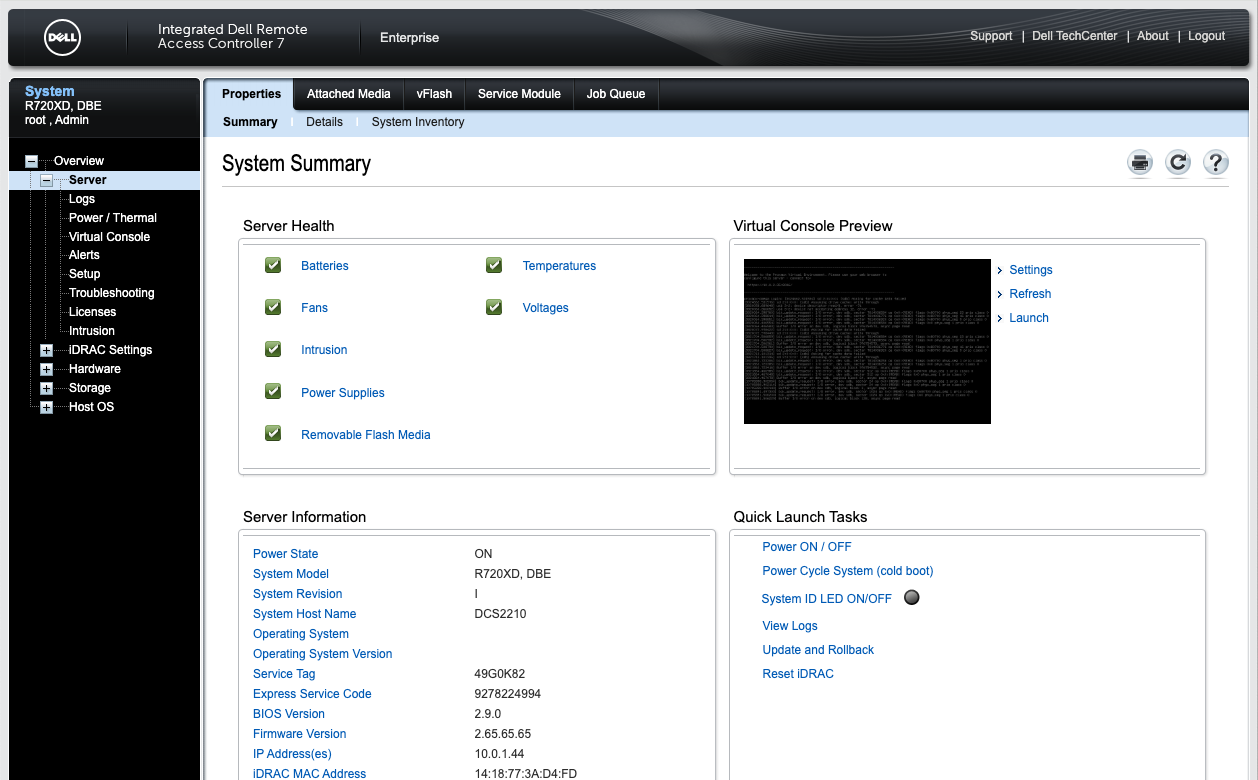Expand the iDRAC Settings tree node
1258x780 pixels.
[x=45, y=349]
